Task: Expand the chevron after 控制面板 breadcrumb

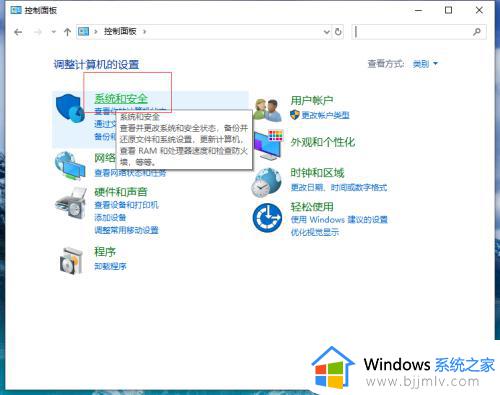Action: [x=144, y=32]
